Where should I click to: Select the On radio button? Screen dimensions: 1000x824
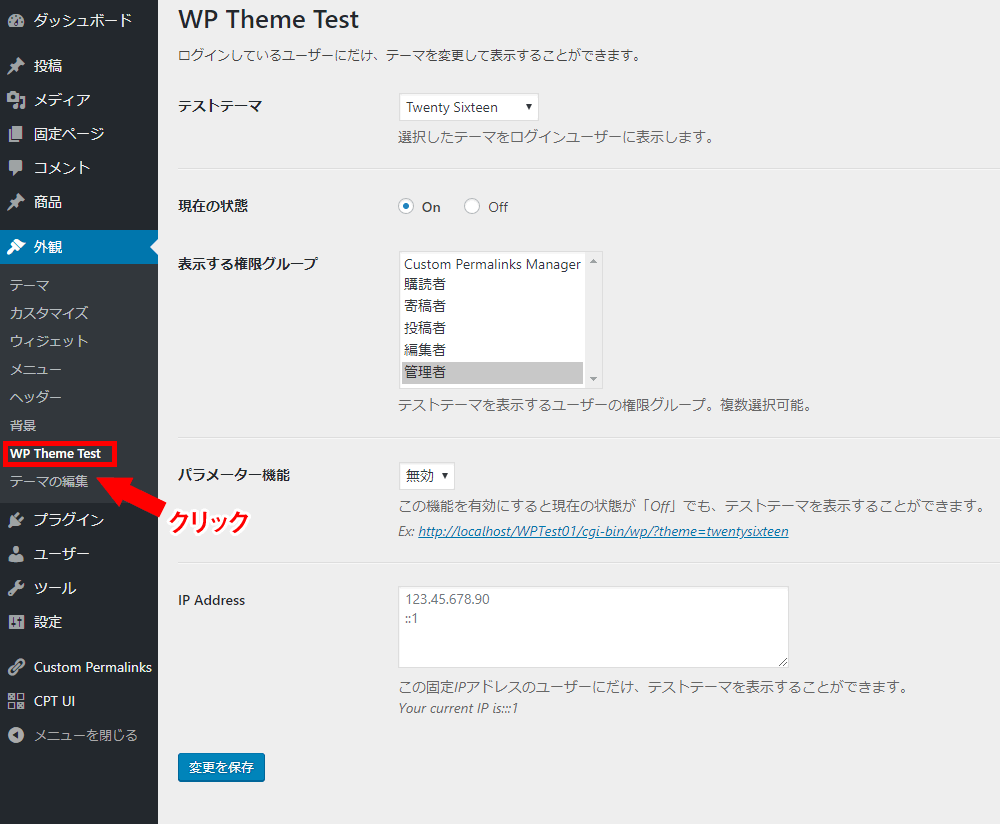point(406,207)
